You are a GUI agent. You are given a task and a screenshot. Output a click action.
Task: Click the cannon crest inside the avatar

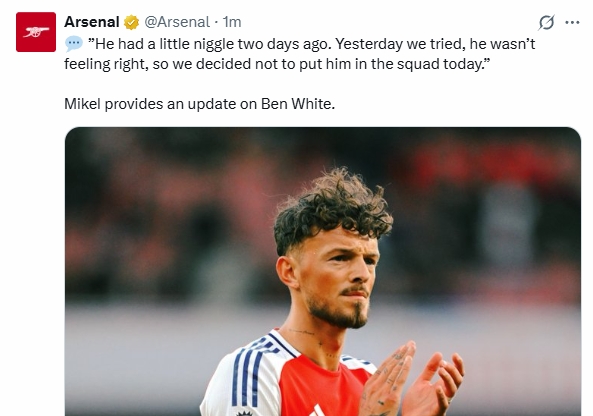[36, 32]
